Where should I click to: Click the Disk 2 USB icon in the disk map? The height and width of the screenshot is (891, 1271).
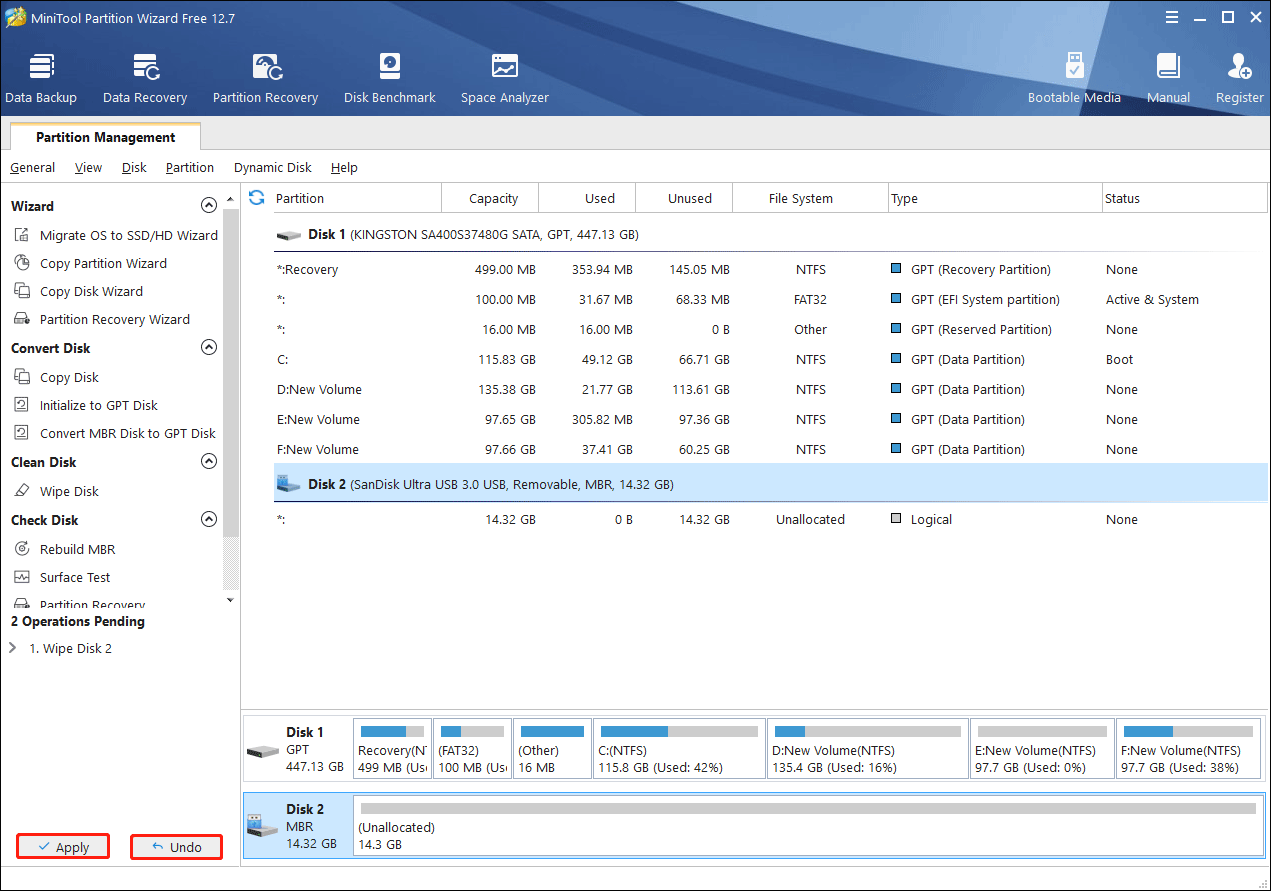pyautogui.click(x=263, y=827)
